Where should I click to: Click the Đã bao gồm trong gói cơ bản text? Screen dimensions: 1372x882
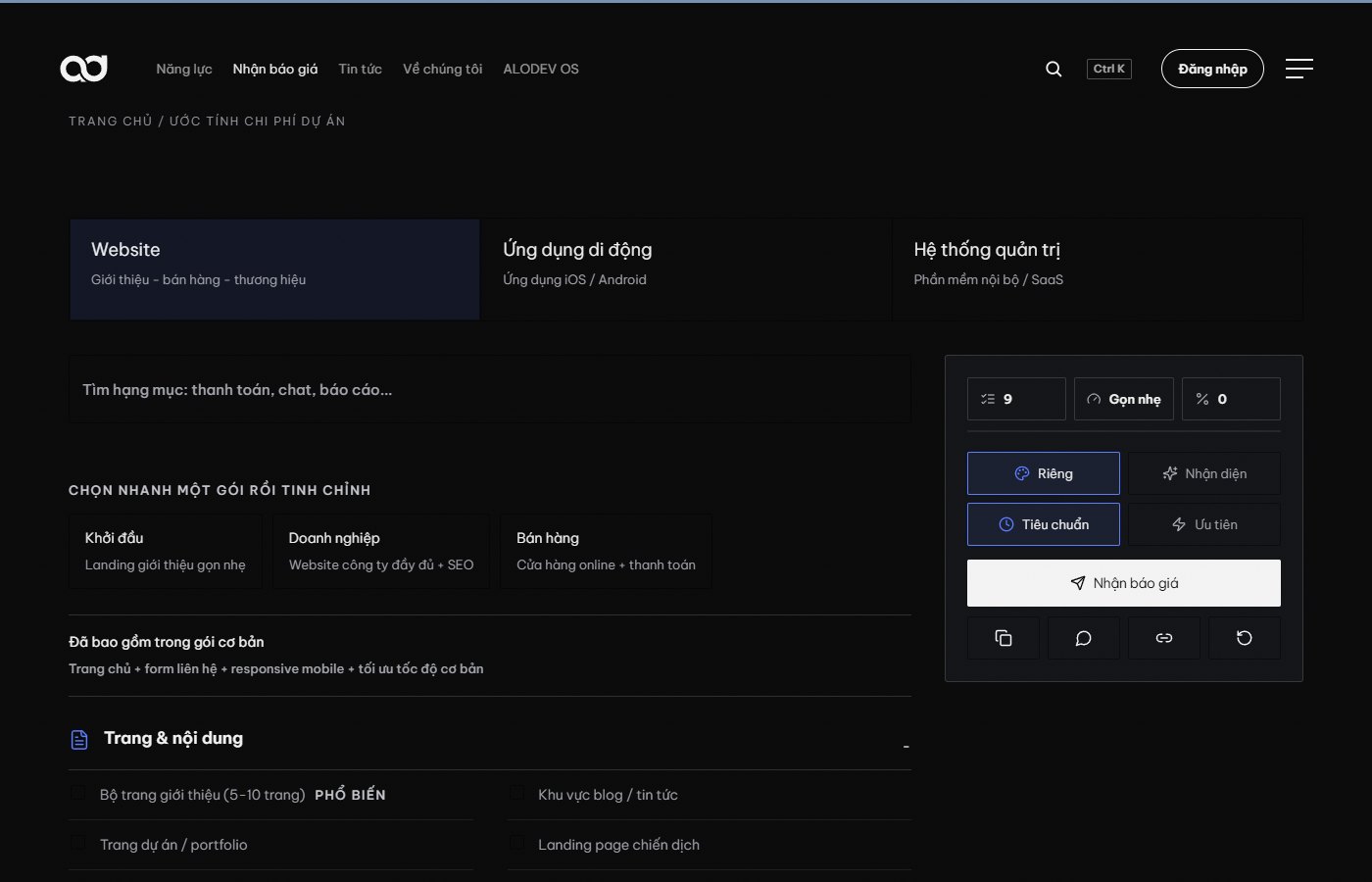(167, 642)
